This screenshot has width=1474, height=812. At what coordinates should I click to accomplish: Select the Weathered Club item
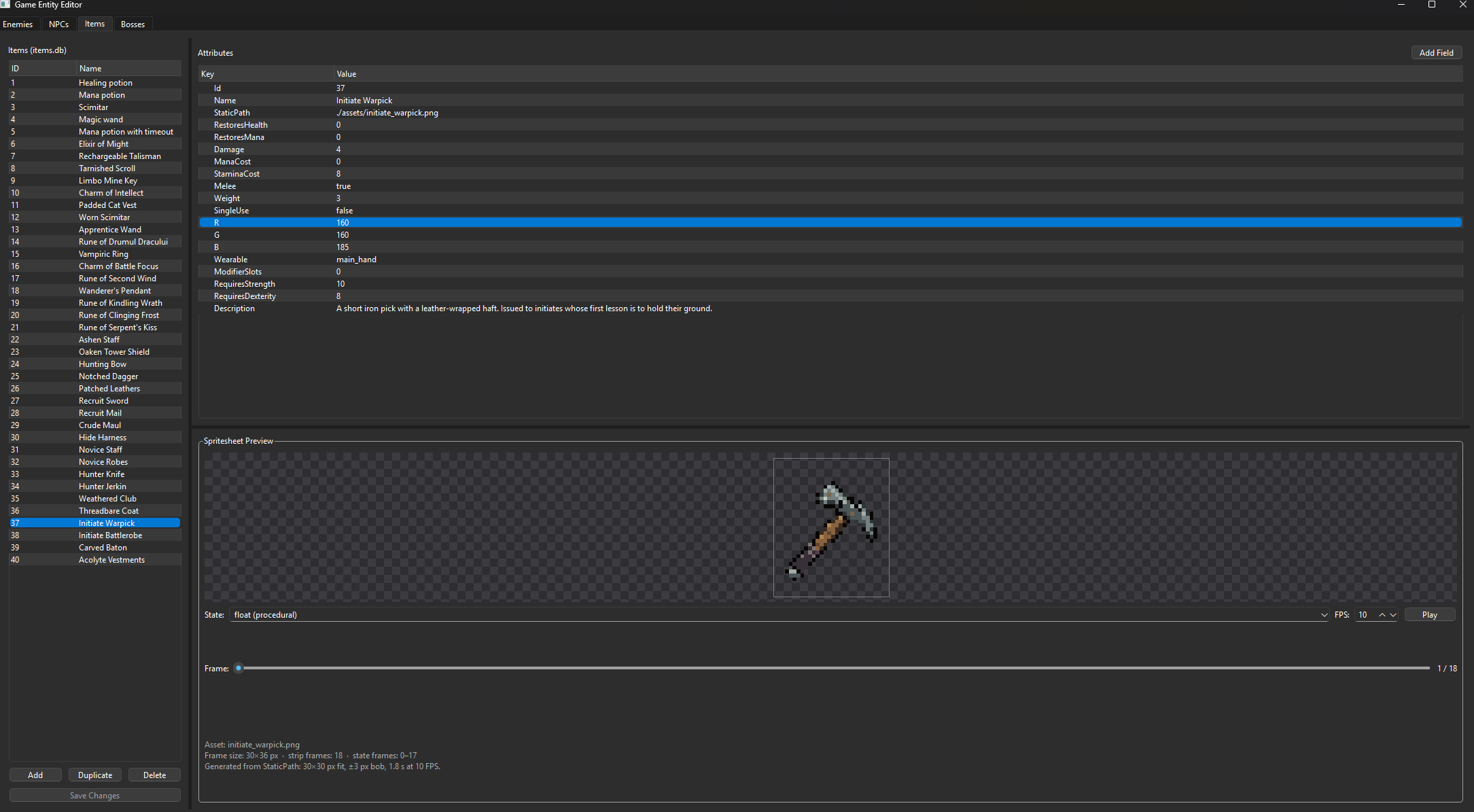(x=95, y=498)
